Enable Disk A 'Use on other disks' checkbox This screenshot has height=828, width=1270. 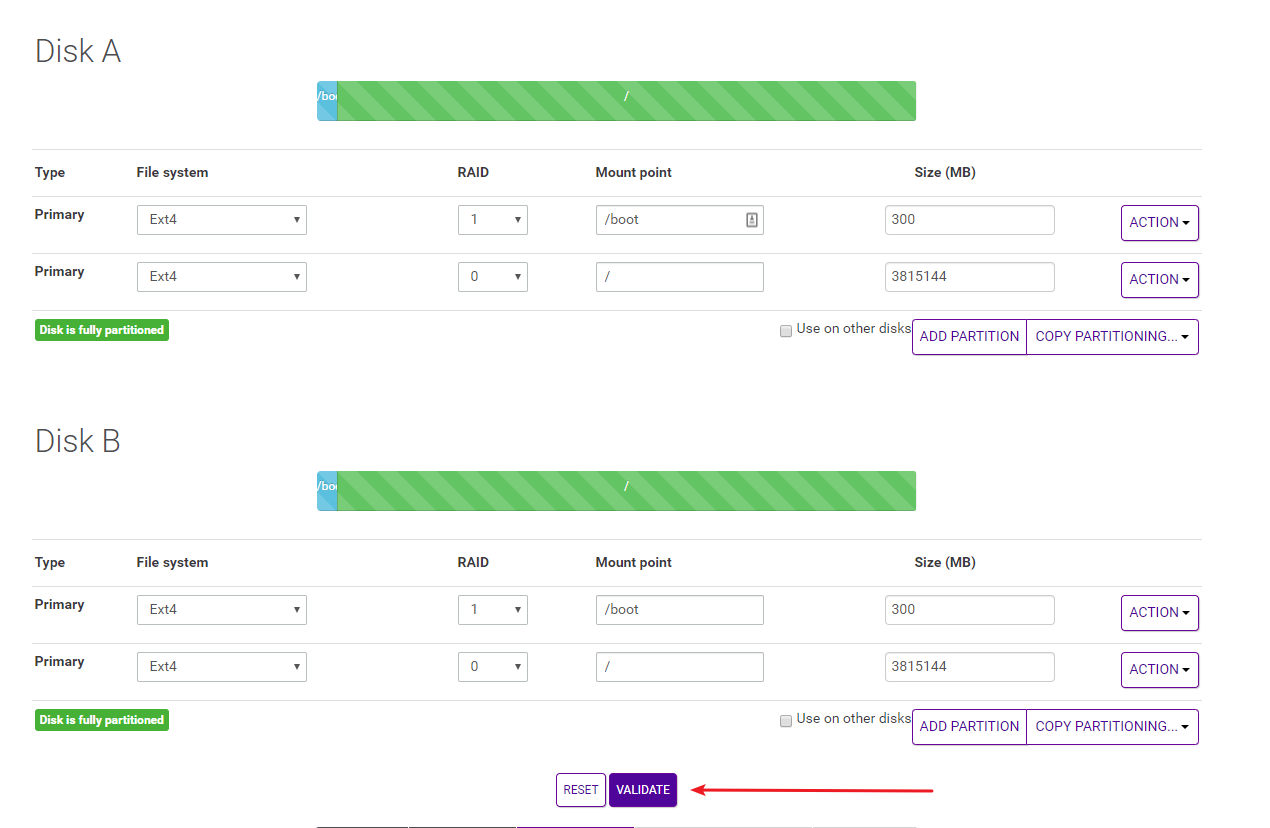coord(786,331)
